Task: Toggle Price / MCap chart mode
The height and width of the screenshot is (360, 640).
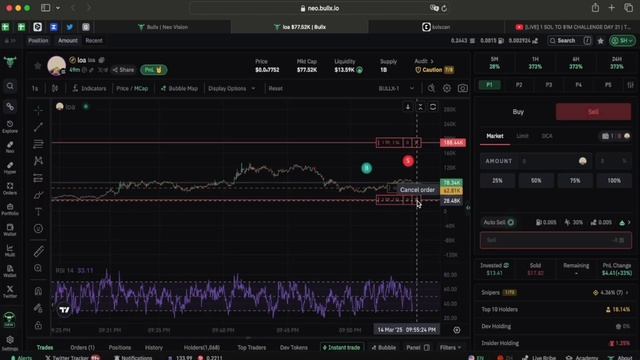Action: 132,88
